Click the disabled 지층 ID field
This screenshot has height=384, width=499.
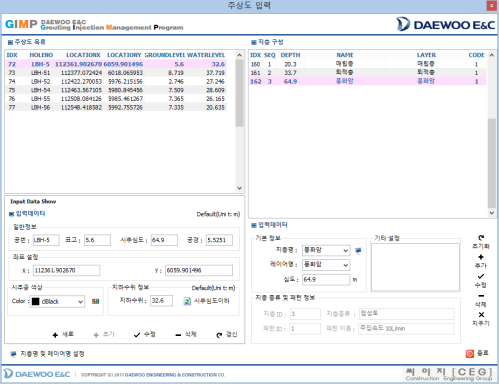pyautogui.click(x=305, y=314)
